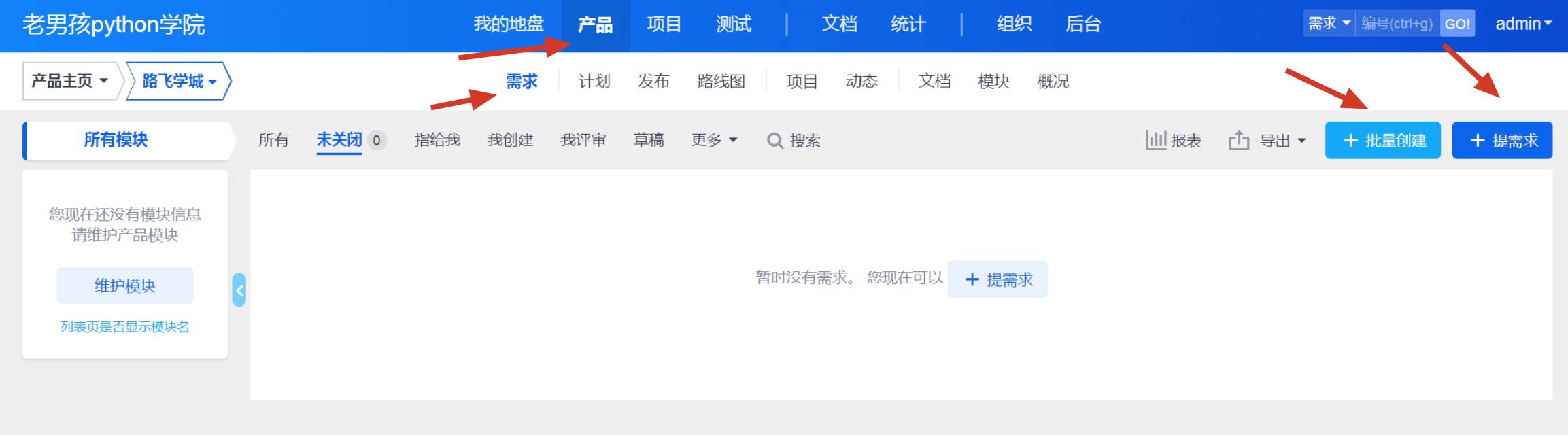Click the search magnifier icon
1568x435 pixels.
[x=774, y=141]
